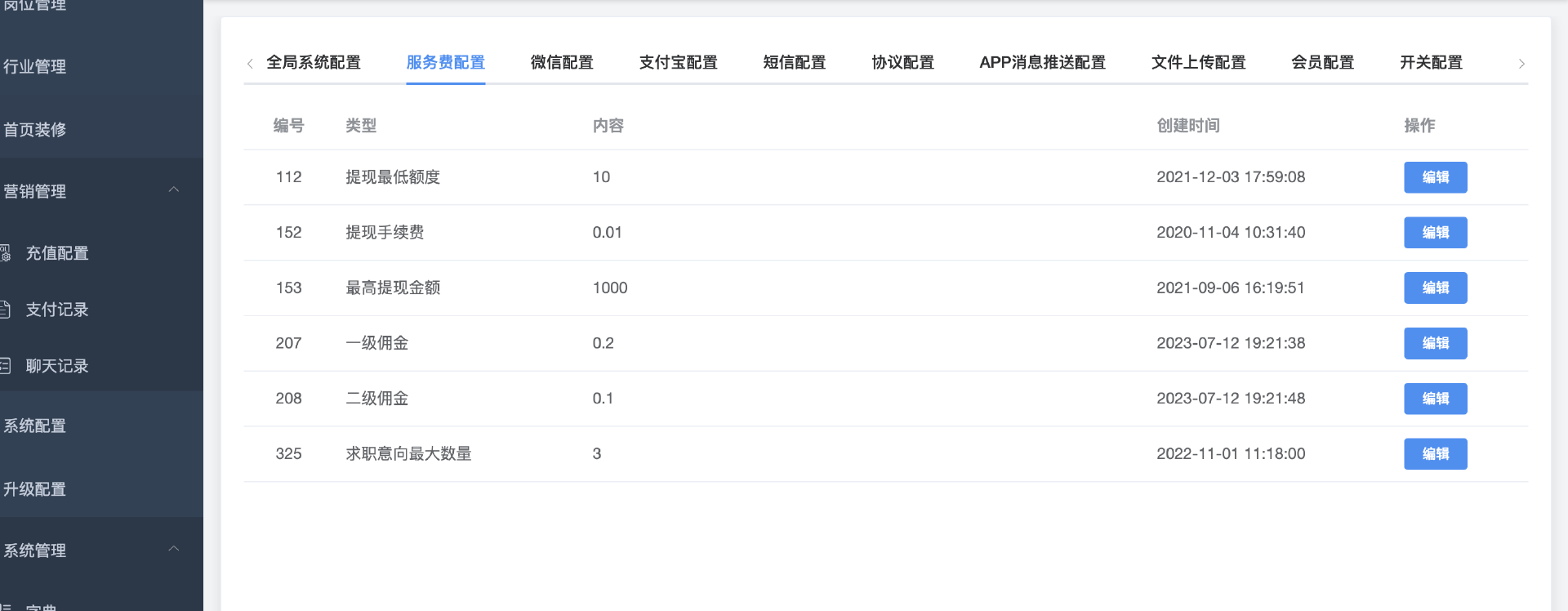Screen dimensions: 1568x611
Task: Open 首页装修 in the sidebar
Action: 35,130
